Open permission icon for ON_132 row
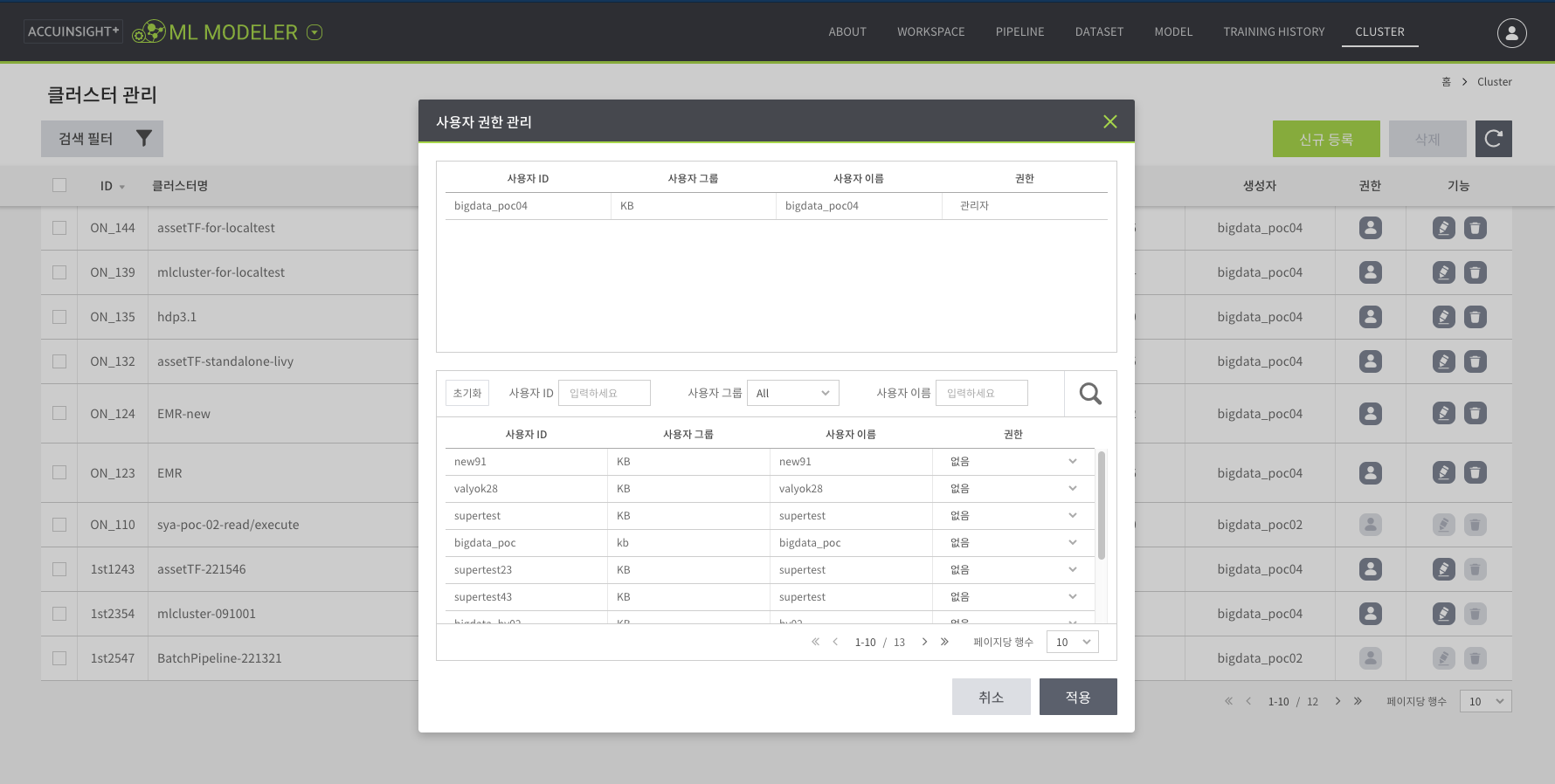 tap(1371, 361)
